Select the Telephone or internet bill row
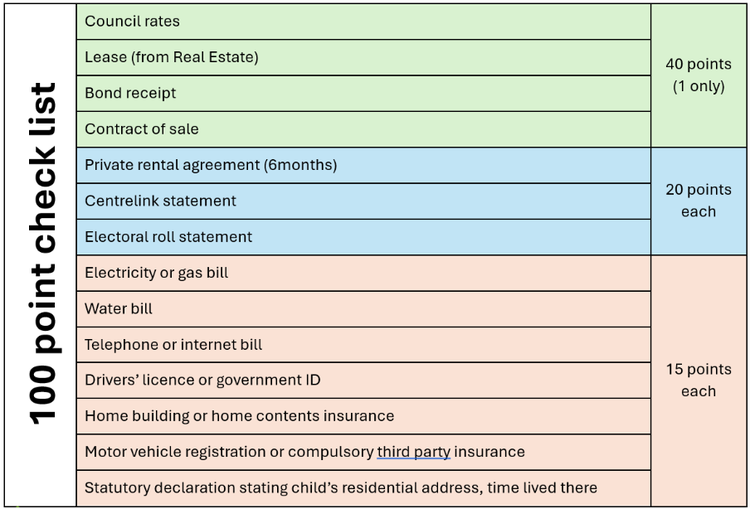The height and width of the screenshot is (509, 750). coord(173,344)
